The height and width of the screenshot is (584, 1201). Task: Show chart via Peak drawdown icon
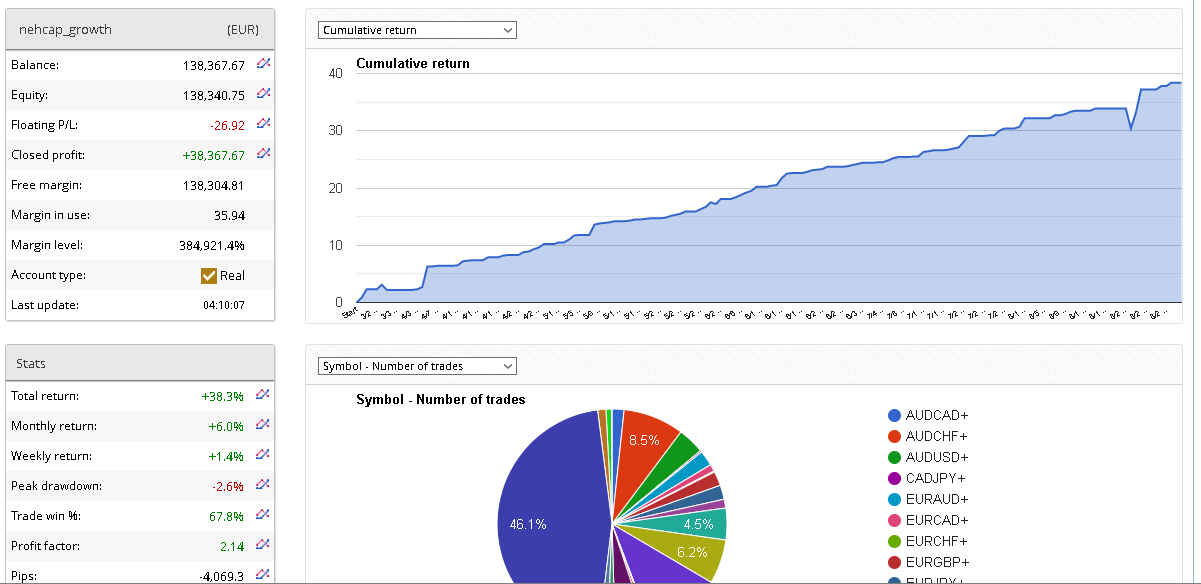click(263, 485)
